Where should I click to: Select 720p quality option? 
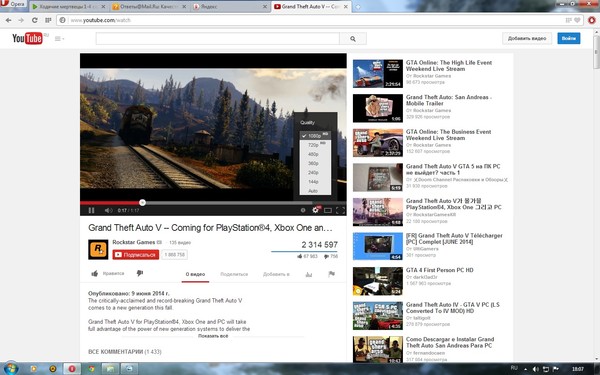pos(315,145)
